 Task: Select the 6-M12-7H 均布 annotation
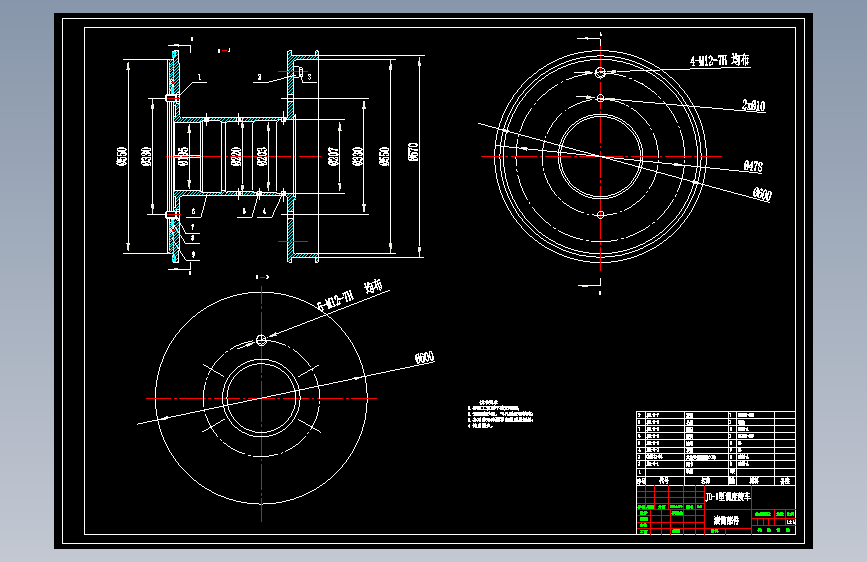tap(350, 296)
